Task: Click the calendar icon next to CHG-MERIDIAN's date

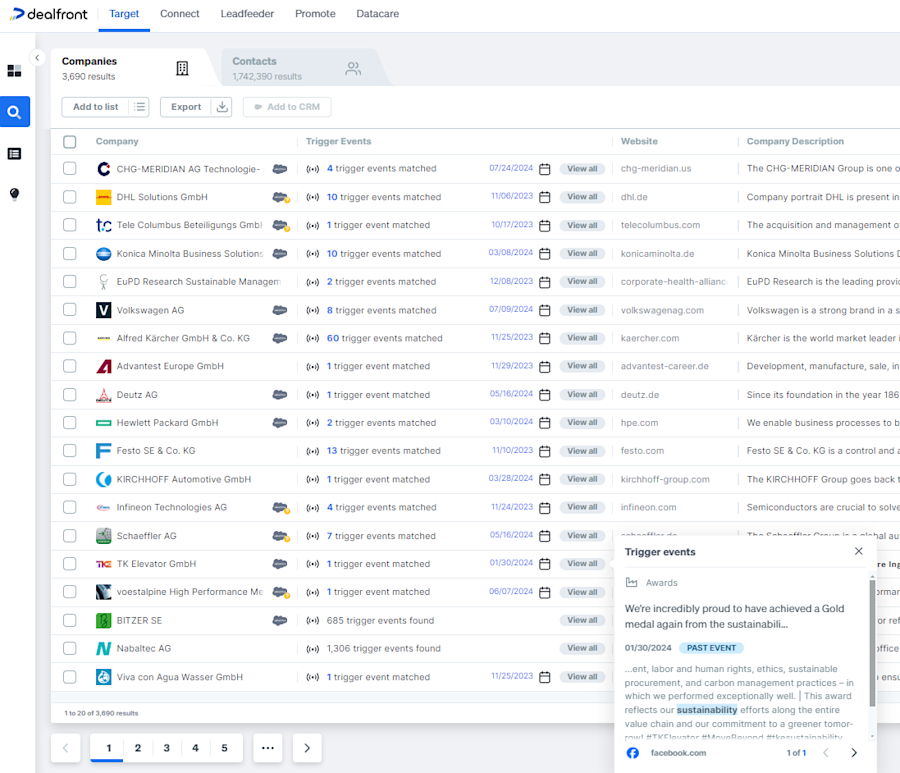Action: click(x=544, y=168)
